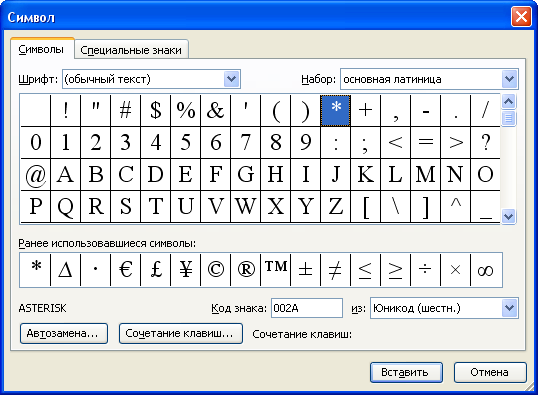The width and height of the screenshot is (538, 395).
Task: Choose the backslash character
Action: point(395,207)
